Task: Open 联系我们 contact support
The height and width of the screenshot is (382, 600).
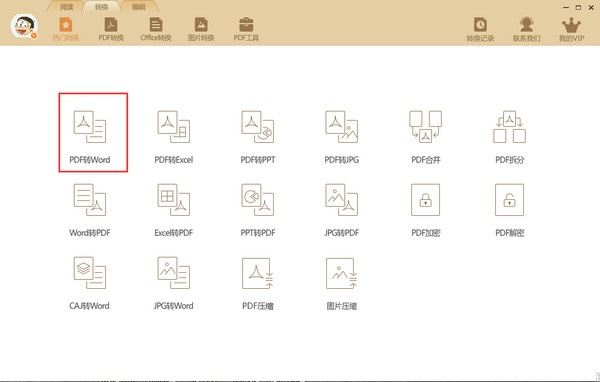Action: pos(527,29)
